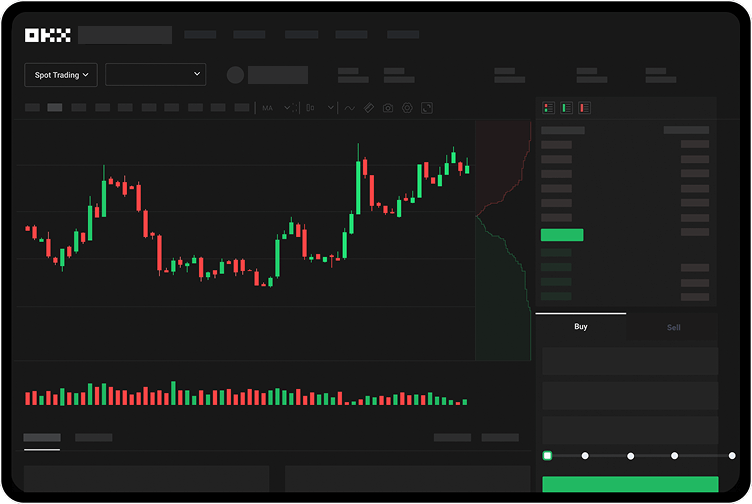
Task: Show only sell orders in order book
Action: pos(584,108)
